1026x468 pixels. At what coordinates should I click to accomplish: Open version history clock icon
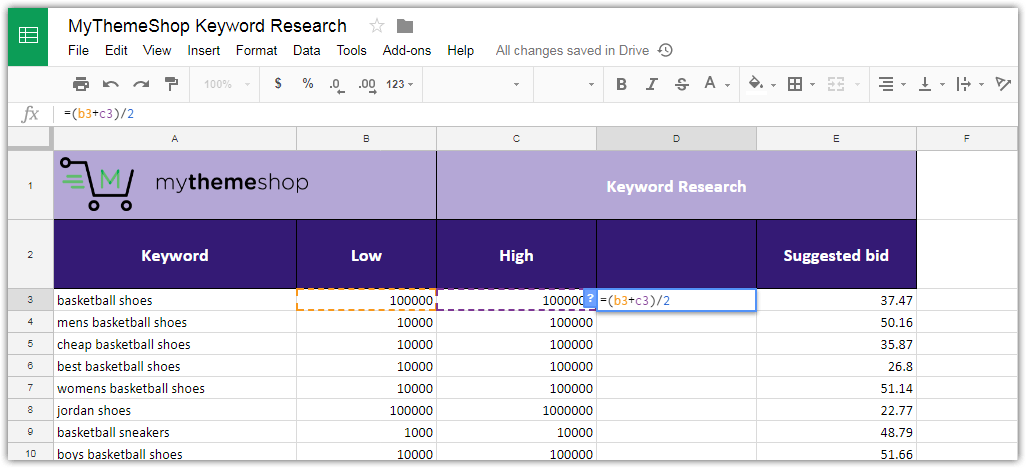665,50
